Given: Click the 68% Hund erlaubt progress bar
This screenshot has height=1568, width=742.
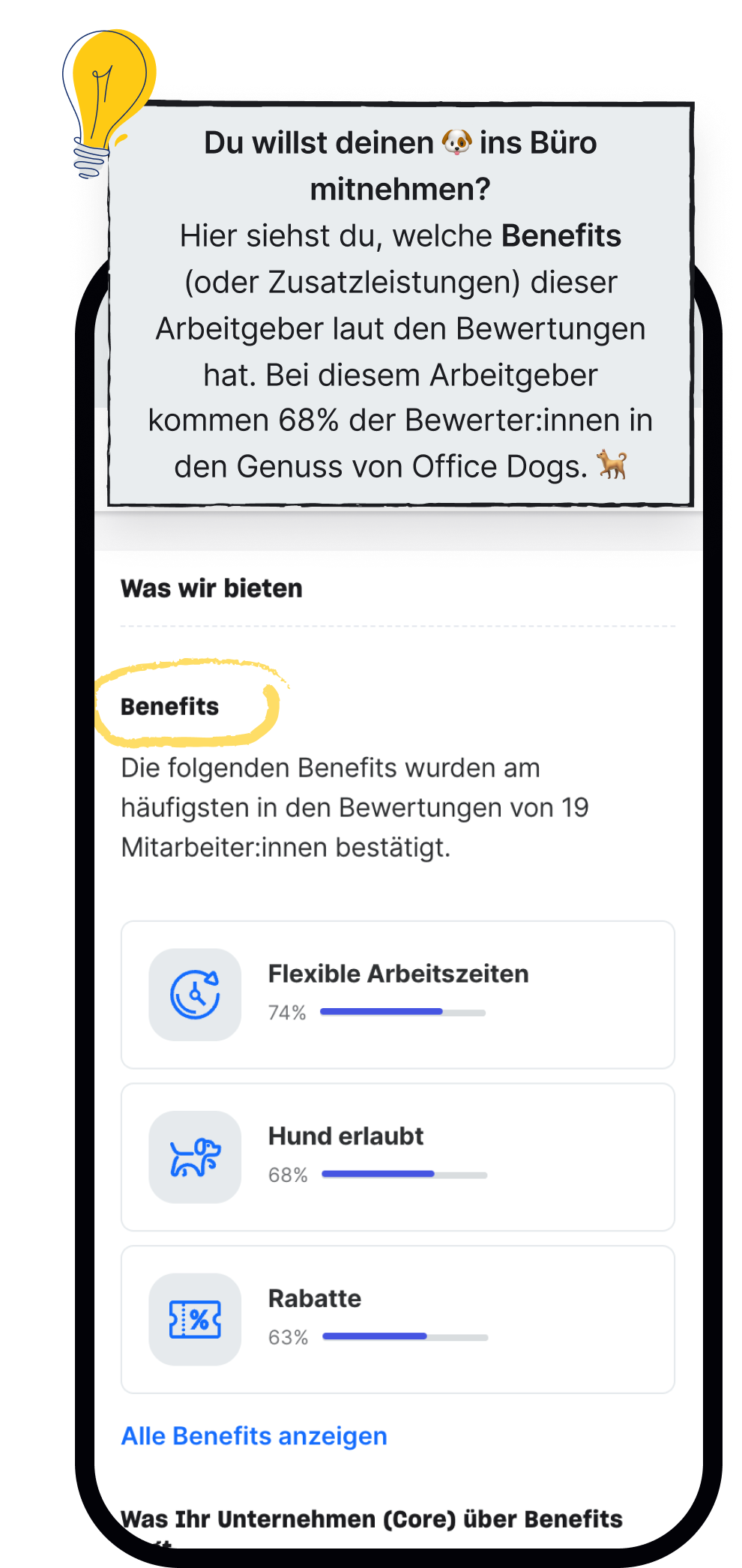Looking at the screenshot, I should point(405,1175).
